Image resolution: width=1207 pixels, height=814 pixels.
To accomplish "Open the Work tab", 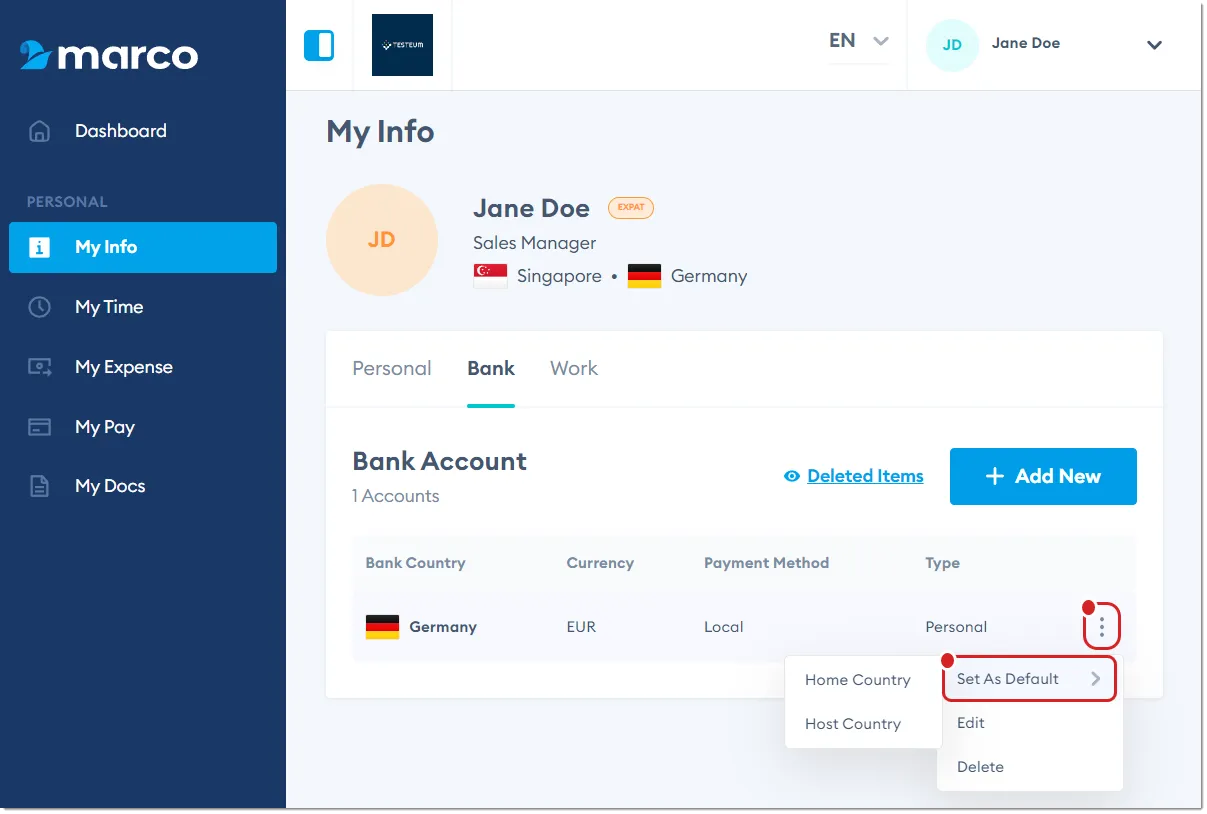I will 574,368.
